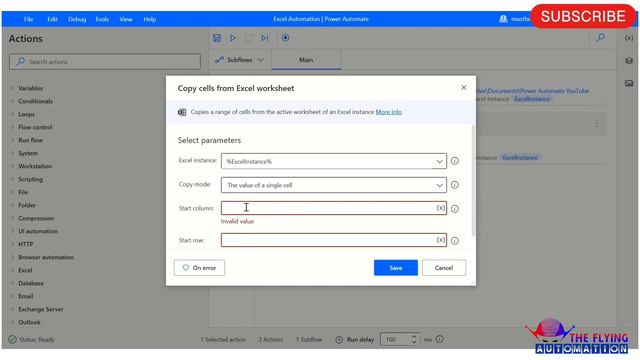Click info icon next to Copy mode
Screen dimensions: 640x360
(455, 185)
